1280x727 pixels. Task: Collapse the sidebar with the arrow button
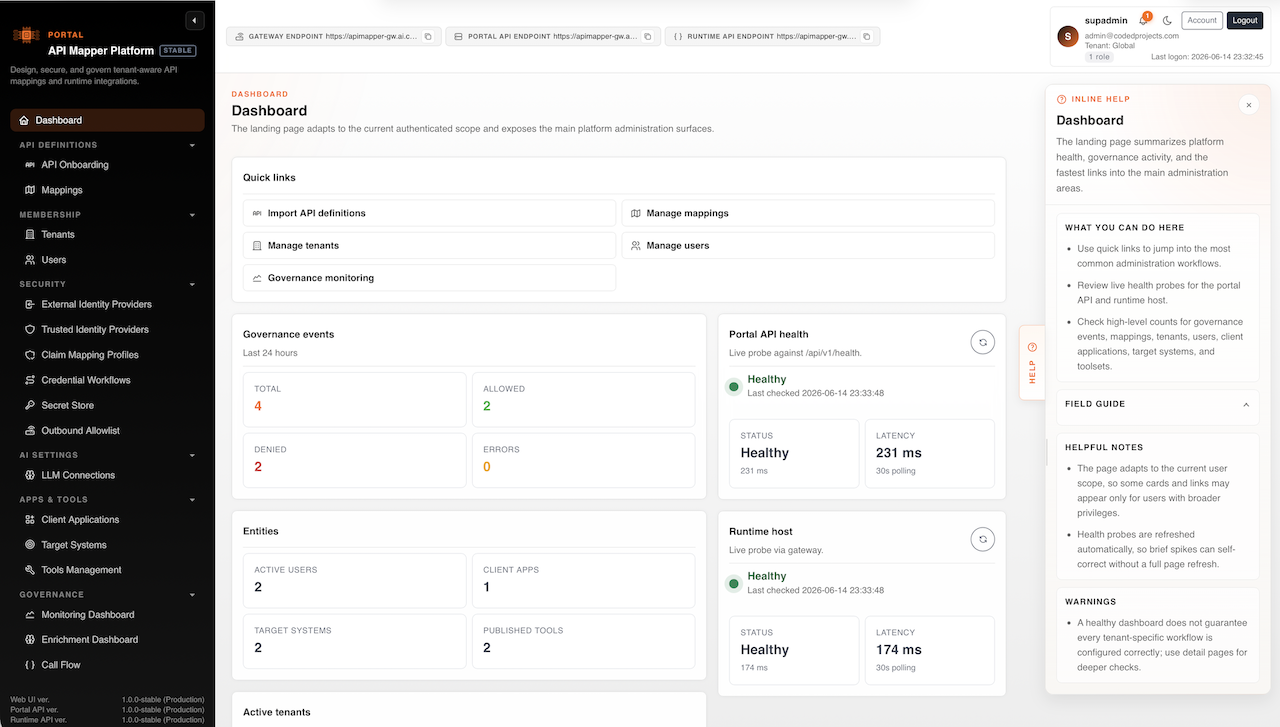[x=195, y=20]
